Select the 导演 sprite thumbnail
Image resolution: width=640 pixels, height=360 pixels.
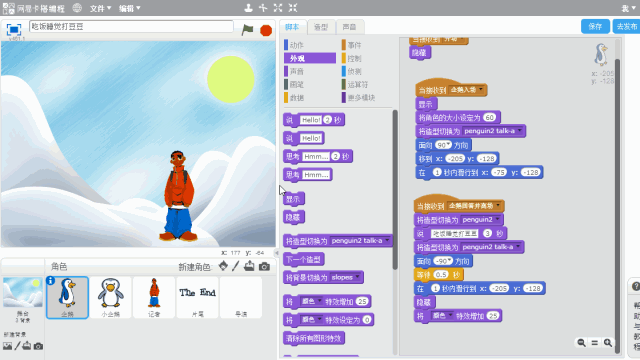point(241,297)
